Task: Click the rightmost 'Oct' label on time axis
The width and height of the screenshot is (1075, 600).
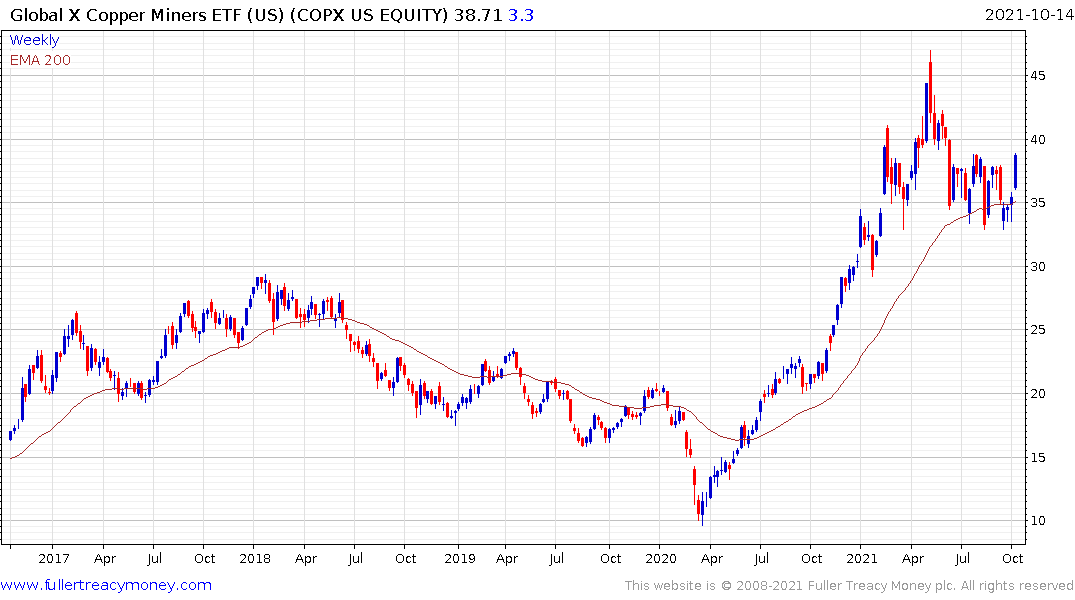Action: (x=1013, y=558)
